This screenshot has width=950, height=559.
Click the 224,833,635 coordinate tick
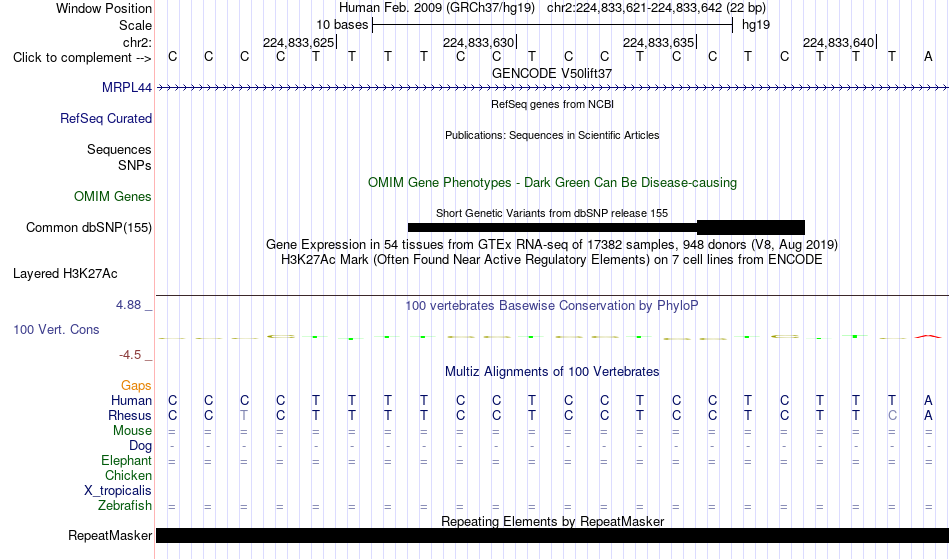pyautogui.click(x=659, y=42)
